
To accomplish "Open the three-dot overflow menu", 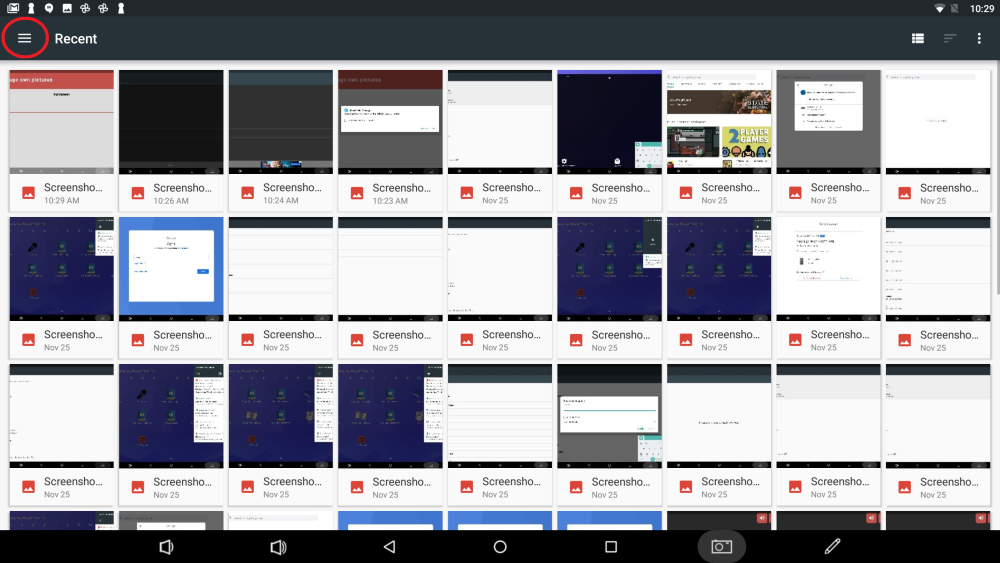I will pos(979,38).
